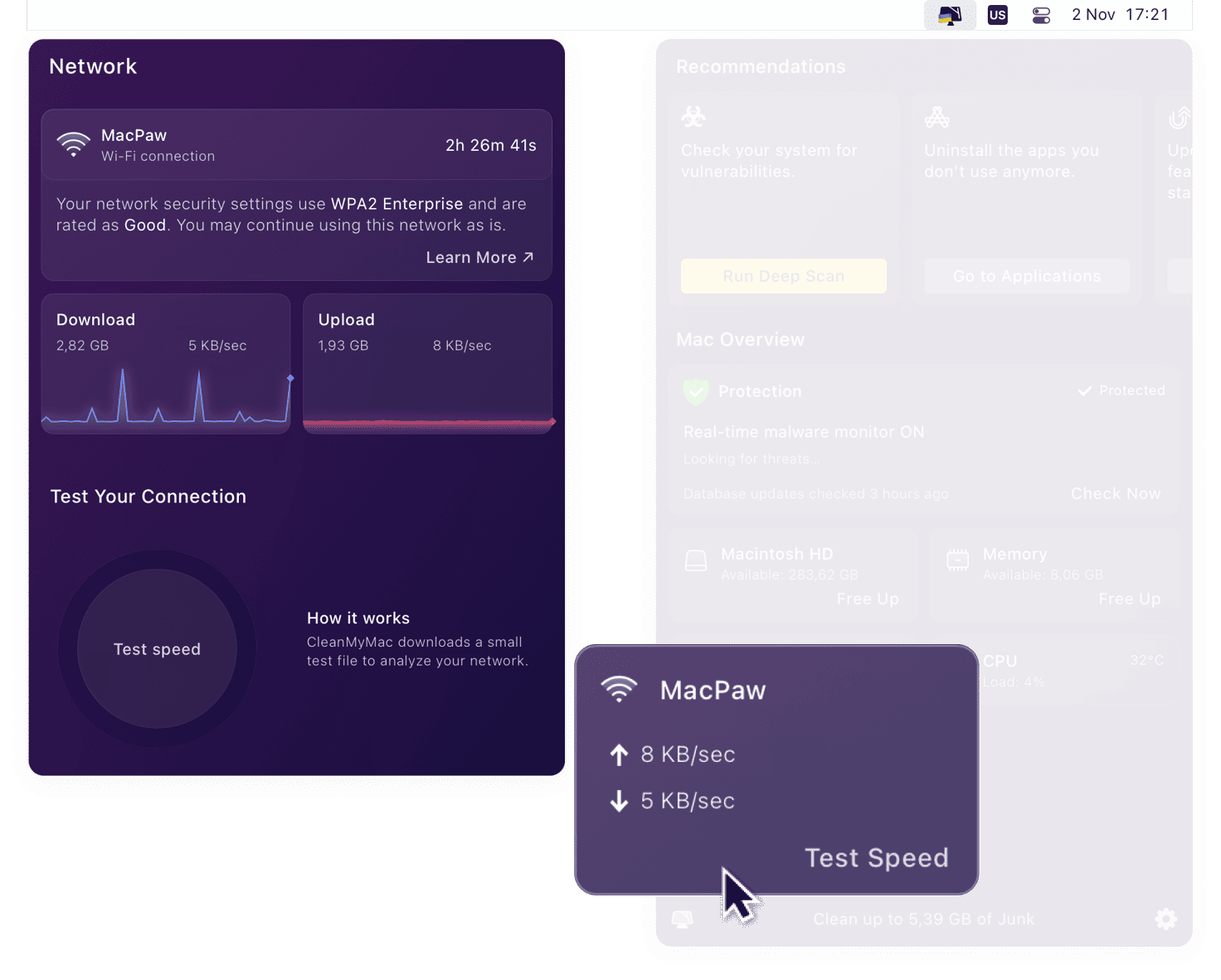This screenshot has width=1221, height=980.
Task: Click the applications uninstall icon
Action: (x=936, y=117)
